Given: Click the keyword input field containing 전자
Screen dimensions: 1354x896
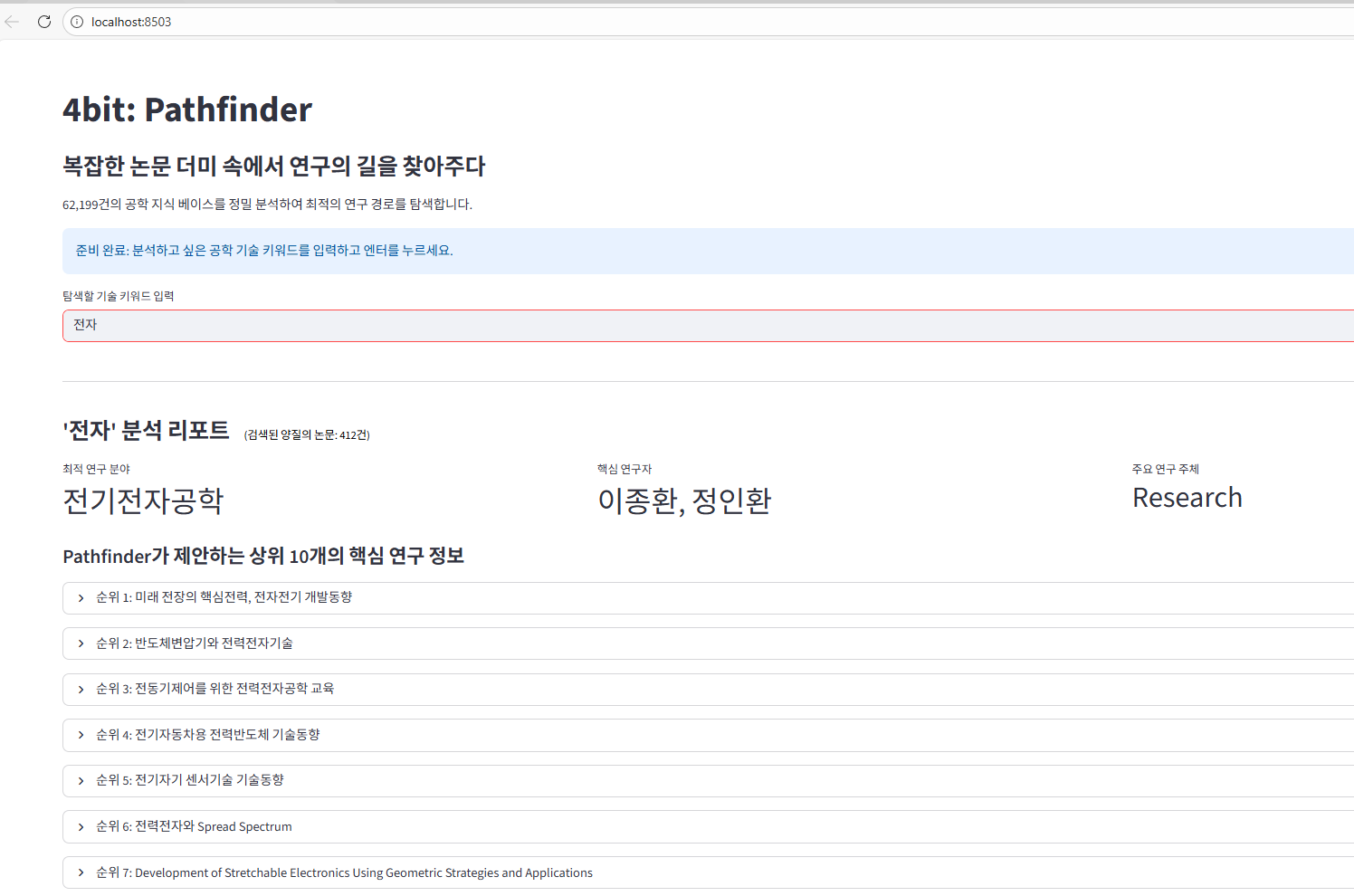Looking at the screenshot, I should coord(709,326).
